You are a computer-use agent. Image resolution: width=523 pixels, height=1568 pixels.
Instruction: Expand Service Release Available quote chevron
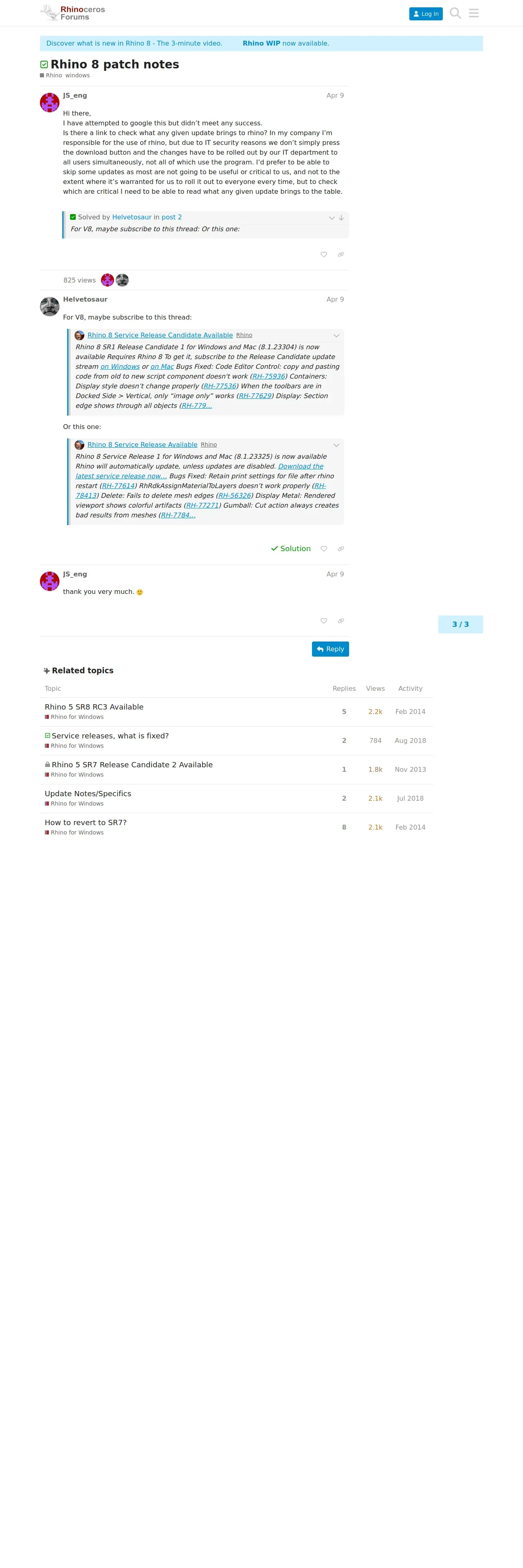(336, 446)
